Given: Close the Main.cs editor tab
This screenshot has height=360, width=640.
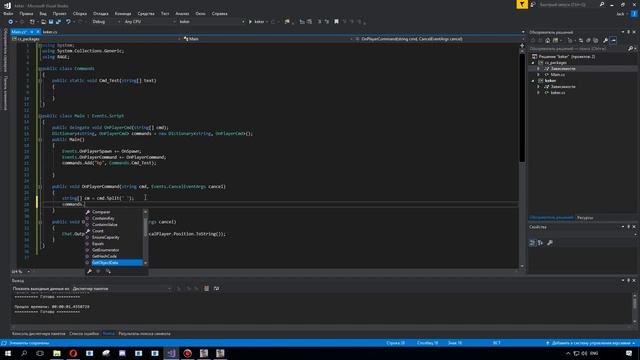Looking at the screenshot, I should 38,32.
